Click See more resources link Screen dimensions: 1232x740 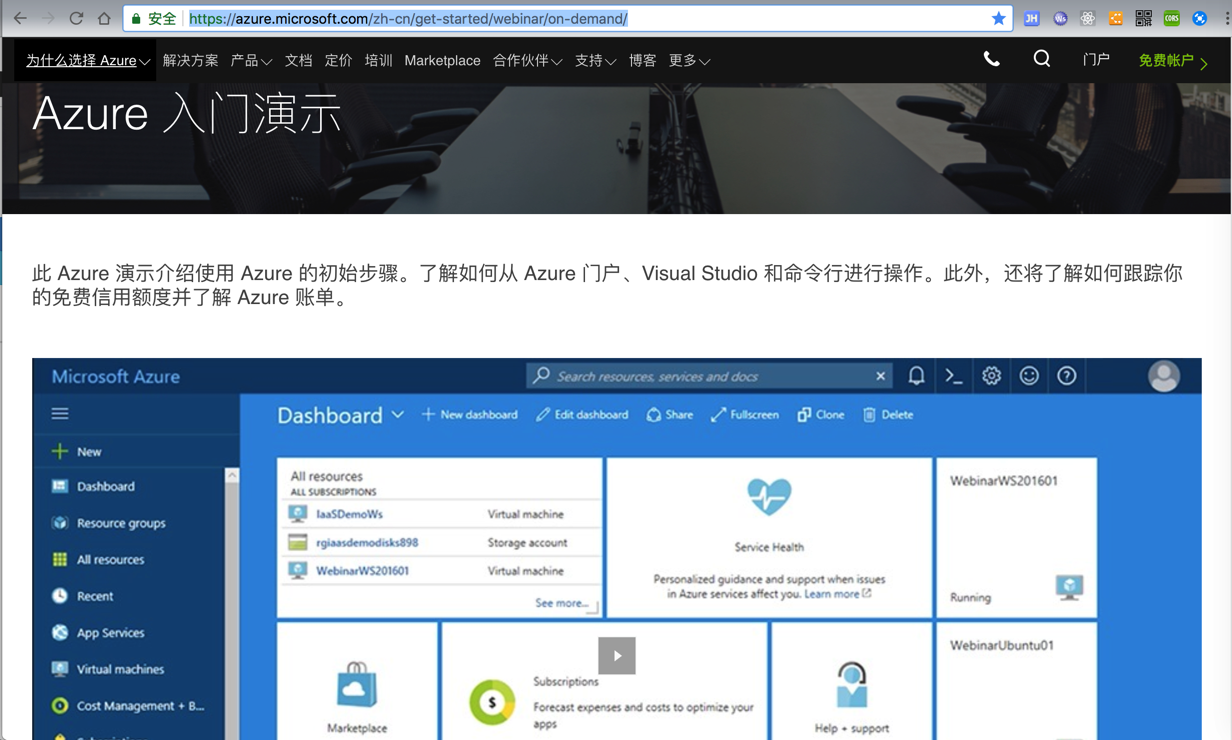tap(561, 603)
